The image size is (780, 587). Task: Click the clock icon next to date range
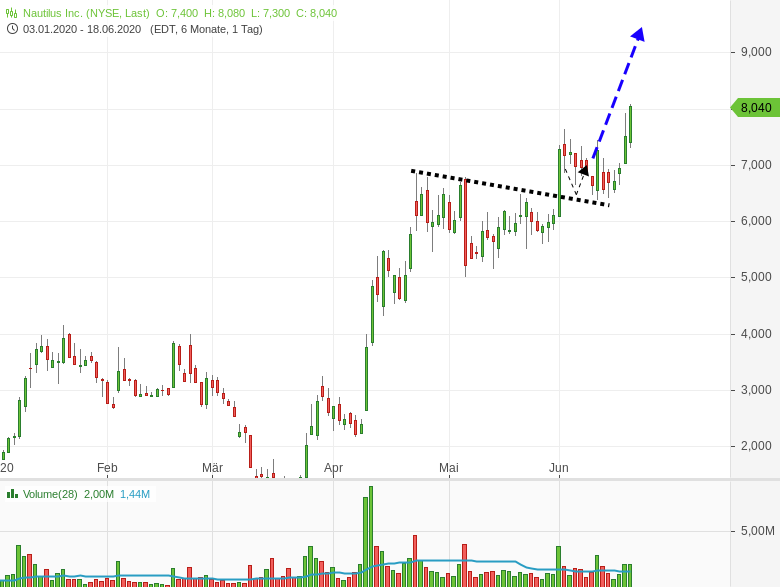12,29
